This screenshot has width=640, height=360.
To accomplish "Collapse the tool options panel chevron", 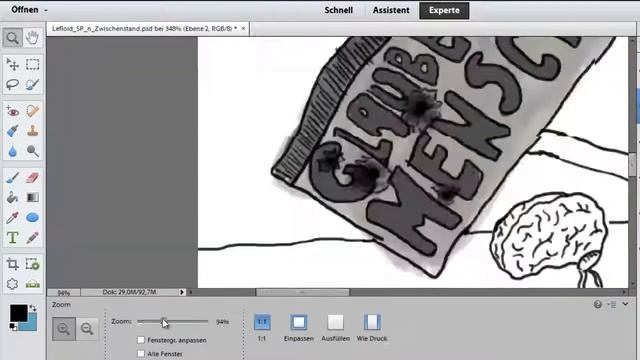I will 625,304.
